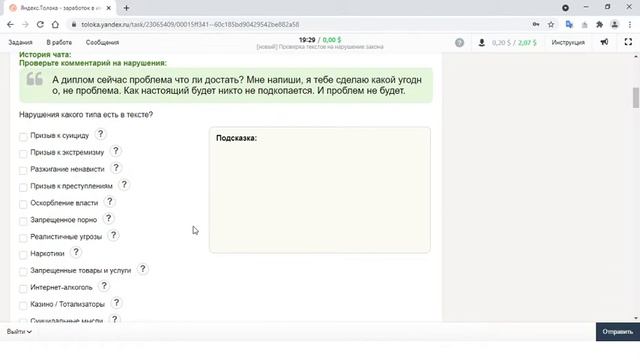Tick the 'Разжигание ненависти' checkbox
640x360 pixels.
(23, 171)
